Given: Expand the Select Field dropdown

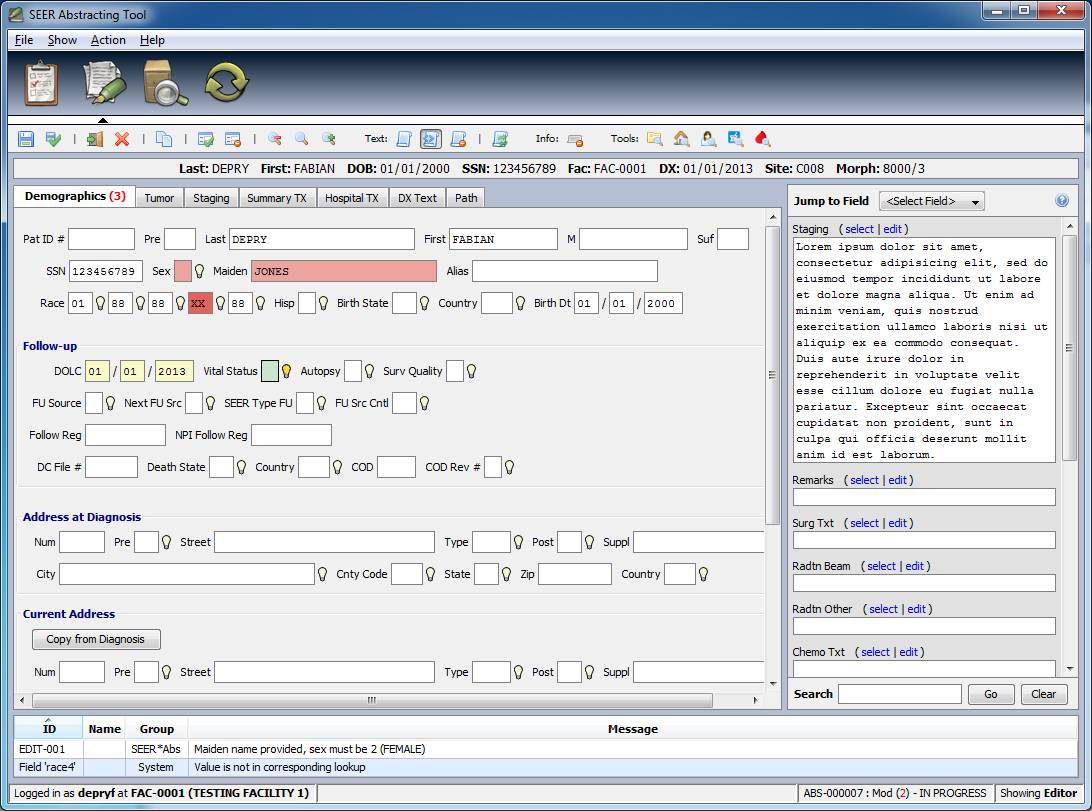Looking at the screenshot, I should [931, 201].
